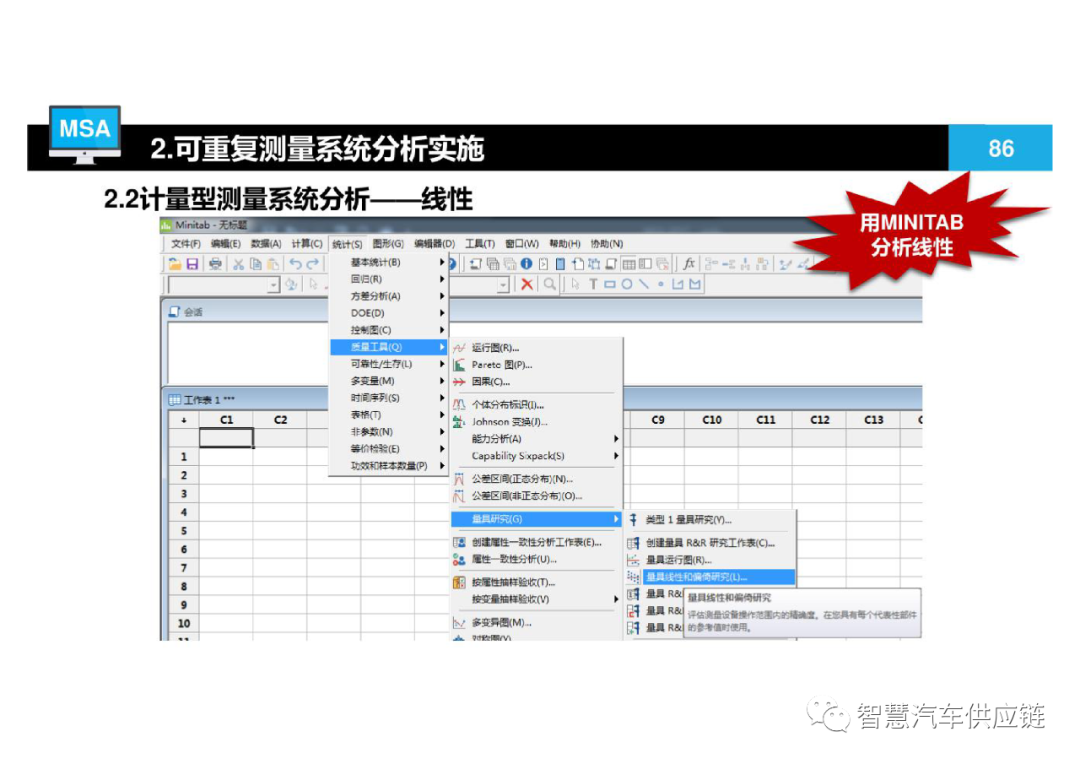This screenshot has height=764, width=1080.
Task: Choose 公差区间(正态分布)(N) entry
Action: coord(537,479)
